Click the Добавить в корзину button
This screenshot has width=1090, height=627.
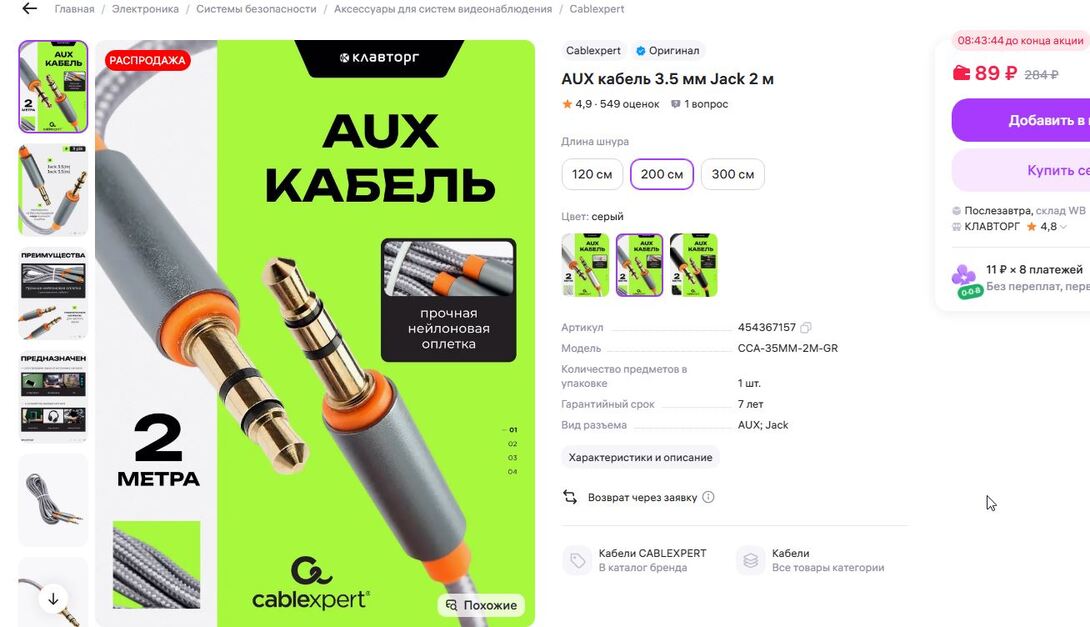[x=1020, y=120]
